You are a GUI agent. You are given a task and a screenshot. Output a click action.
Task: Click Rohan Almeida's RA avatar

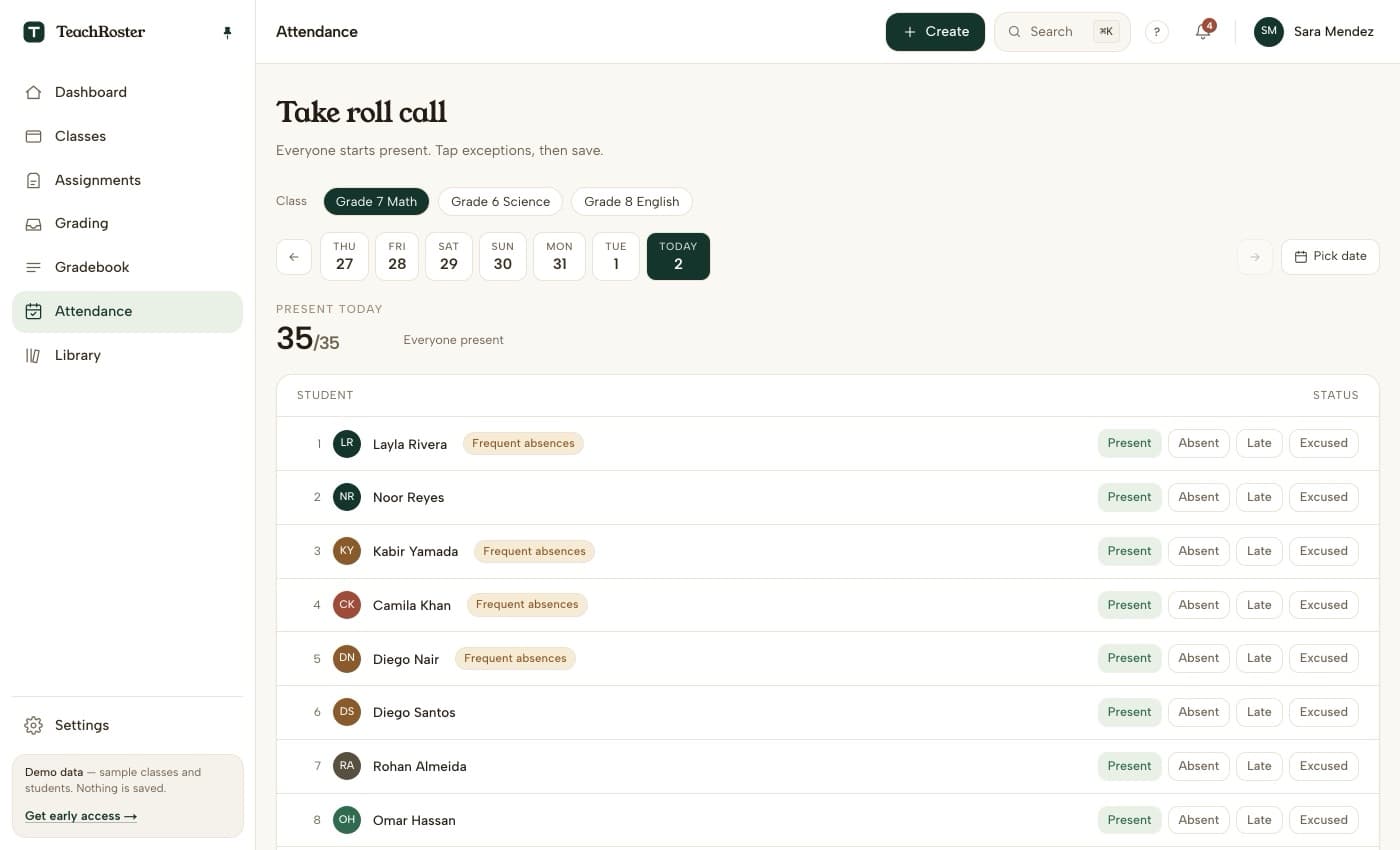click(347, 766)
